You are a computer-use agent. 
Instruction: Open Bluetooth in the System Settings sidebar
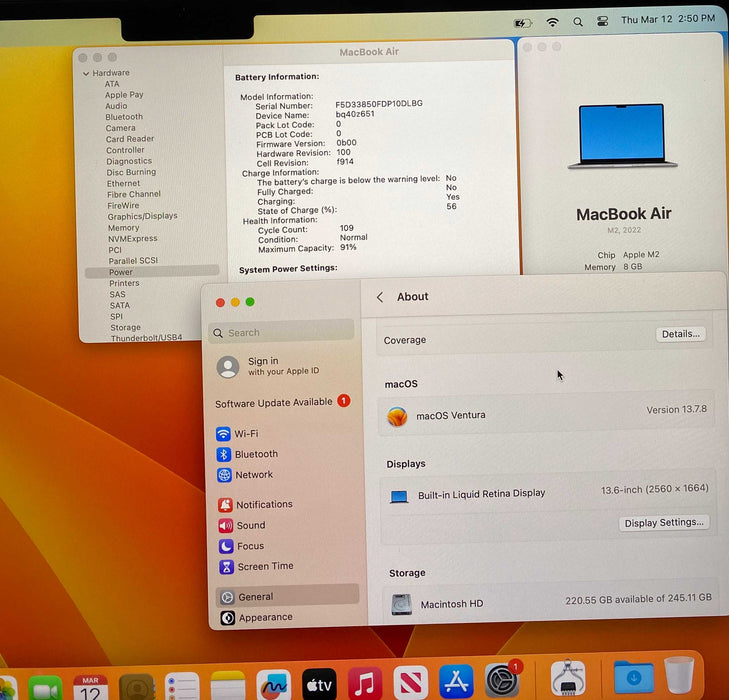(x=247, y=454)
